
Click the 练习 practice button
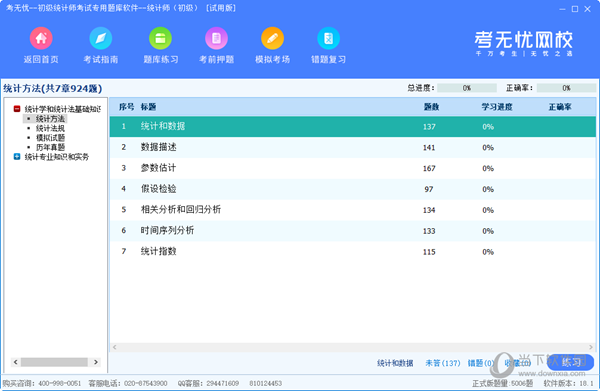(x=570, y=362)
